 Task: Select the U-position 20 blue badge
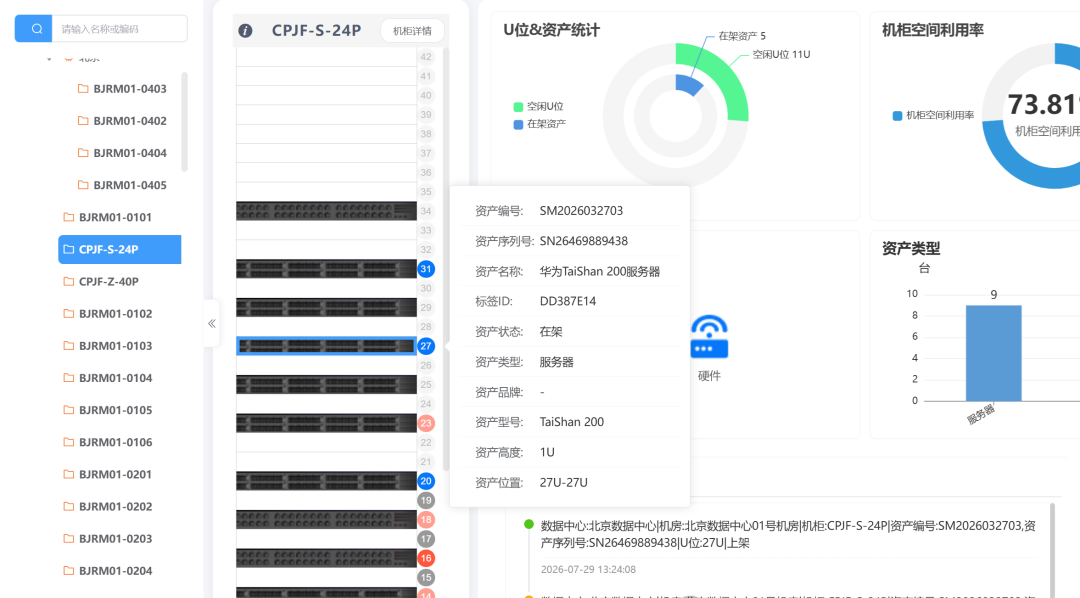[426, 482]
